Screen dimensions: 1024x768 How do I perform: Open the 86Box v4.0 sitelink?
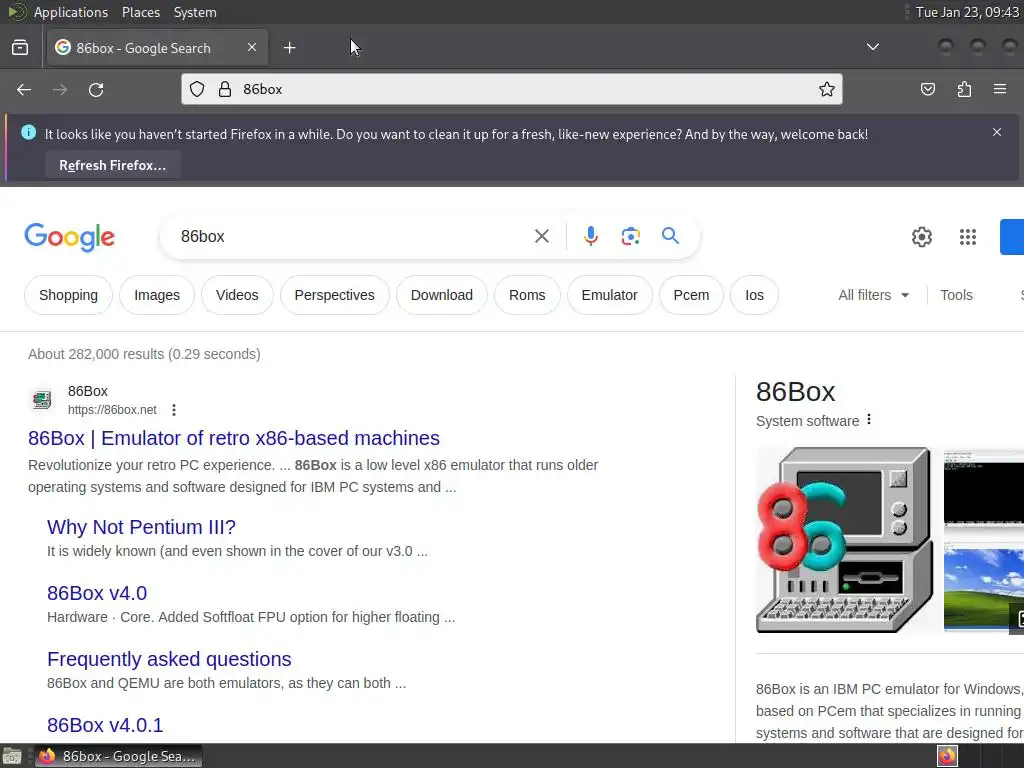pyautogui.click(x=97, y=593)
